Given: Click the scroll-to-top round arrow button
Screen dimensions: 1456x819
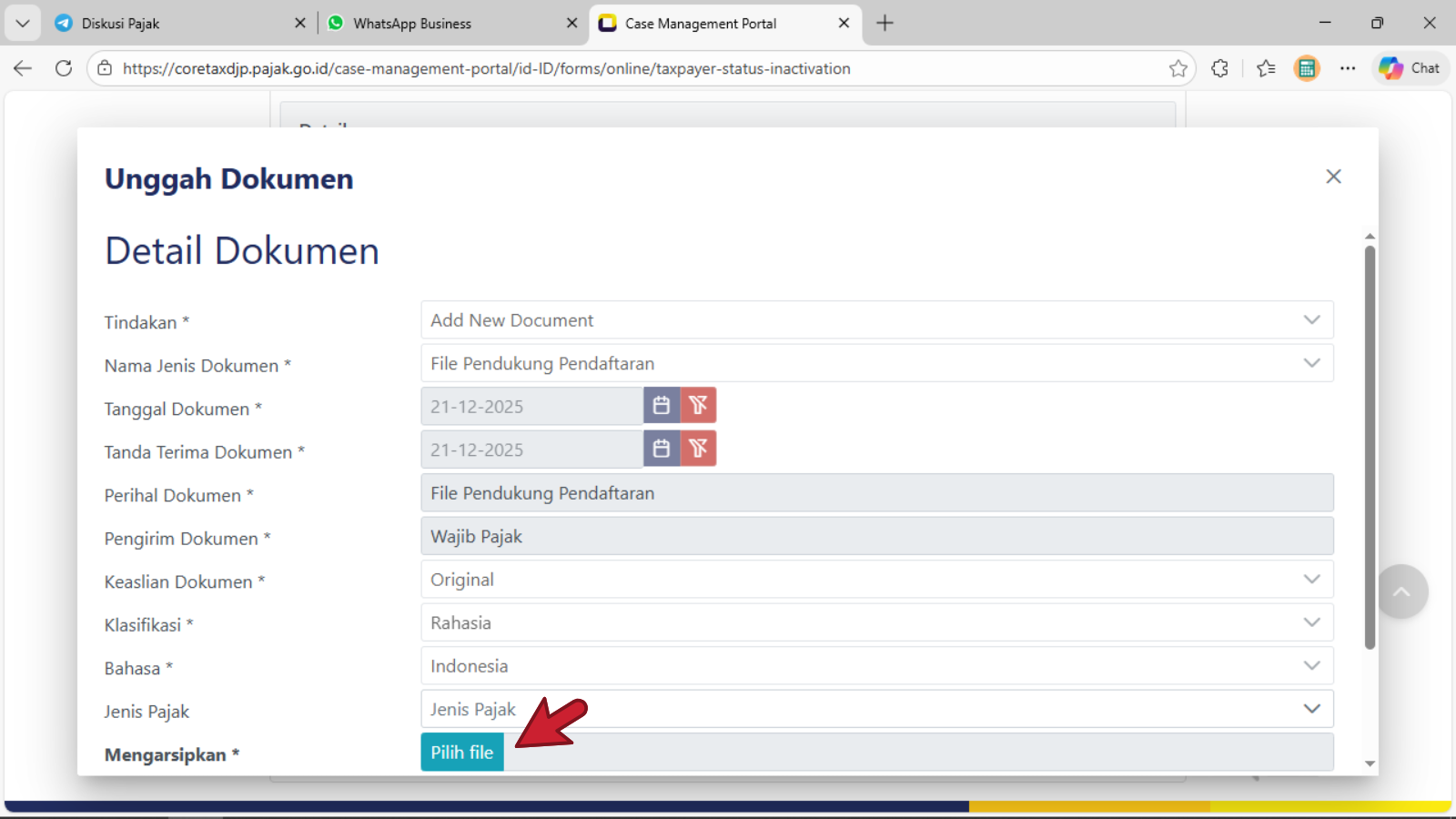Looking at the screenshot, I should (x=1401, y=591).
